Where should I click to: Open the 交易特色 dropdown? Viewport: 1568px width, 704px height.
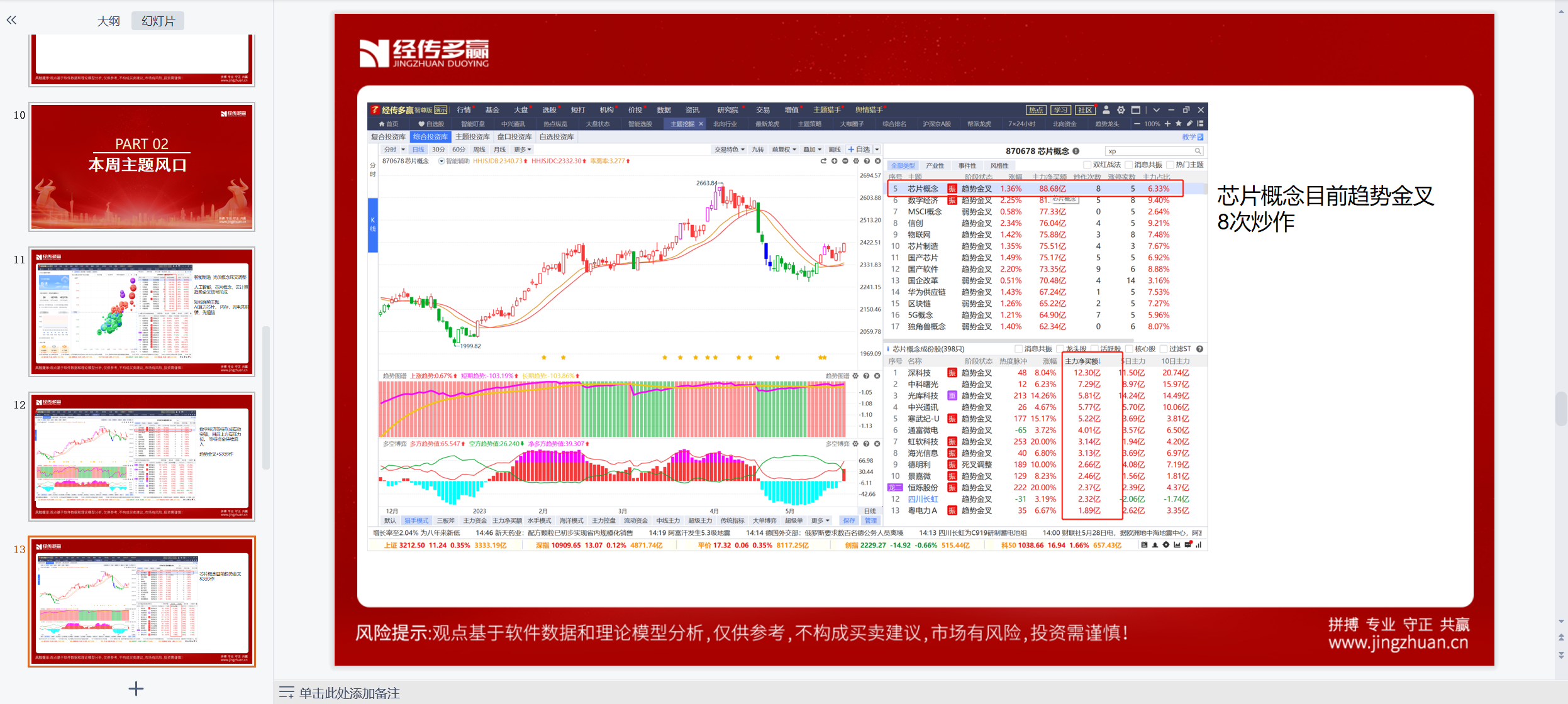click(x=730, y=150)
